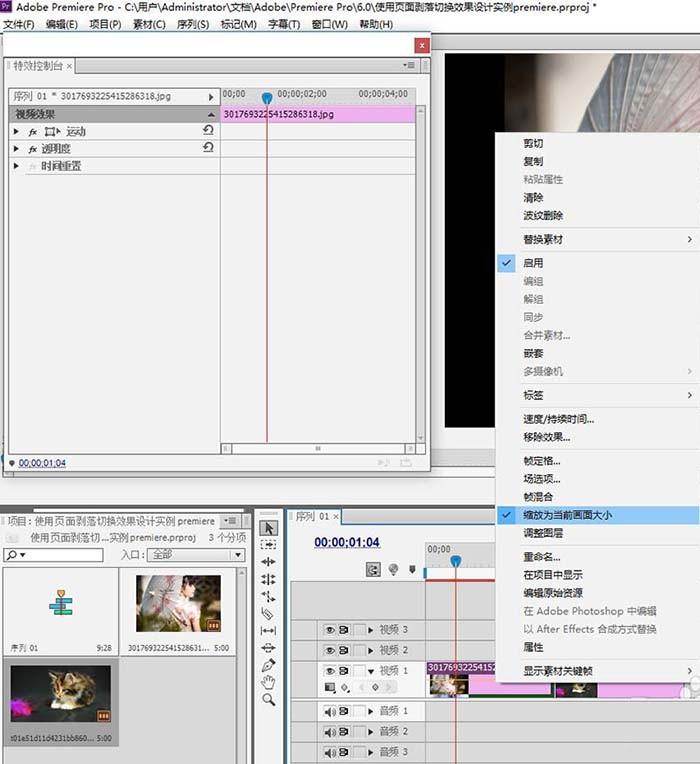
Task: Pick the Pen tool
Action: tap(268, 665)
